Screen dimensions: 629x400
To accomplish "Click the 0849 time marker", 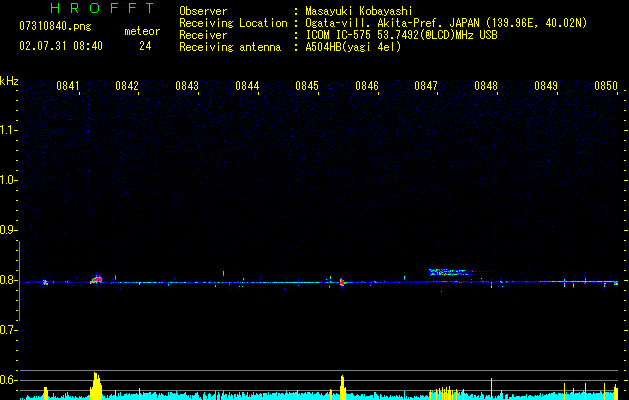I will point(546,86).
